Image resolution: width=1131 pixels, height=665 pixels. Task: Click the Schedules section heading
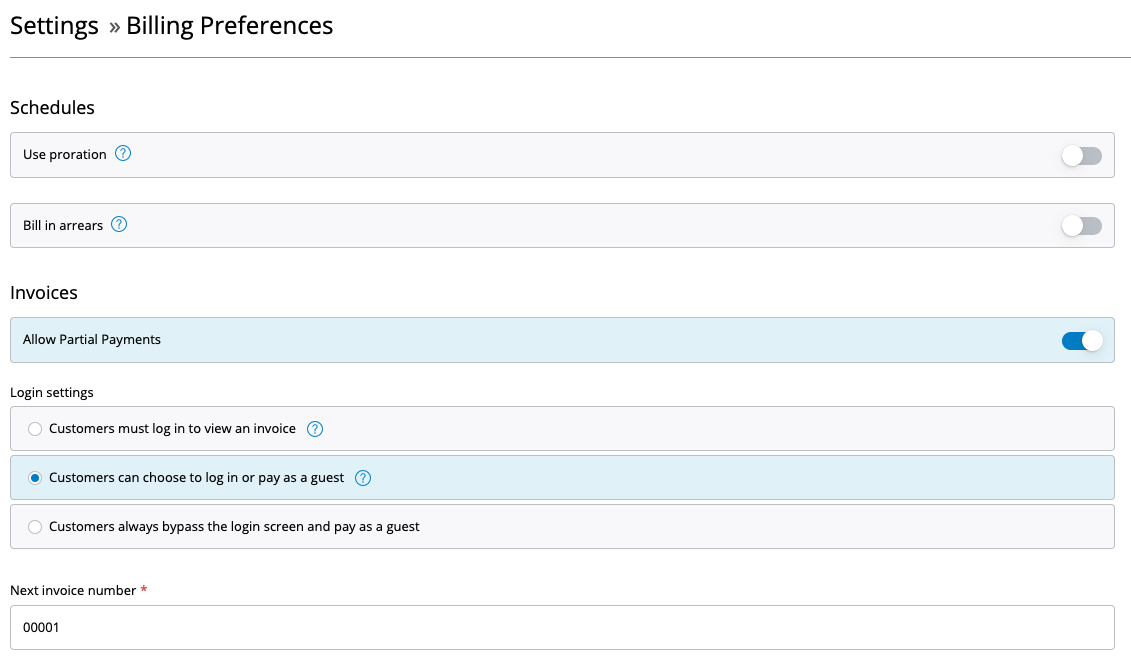point(52,108)
